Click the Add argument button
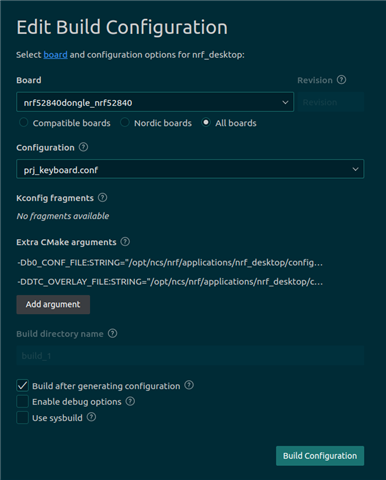Viewport: 386px width, 480px height. (53, 304)
